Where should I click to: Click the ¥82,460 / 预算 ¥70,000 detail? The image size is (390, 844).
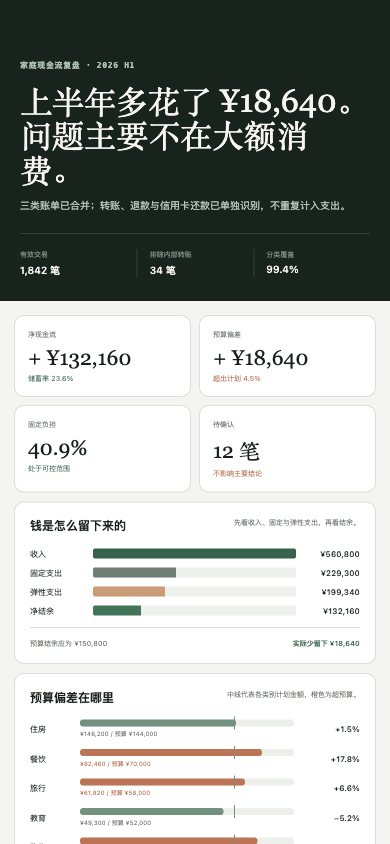click(x=115, y=763)
